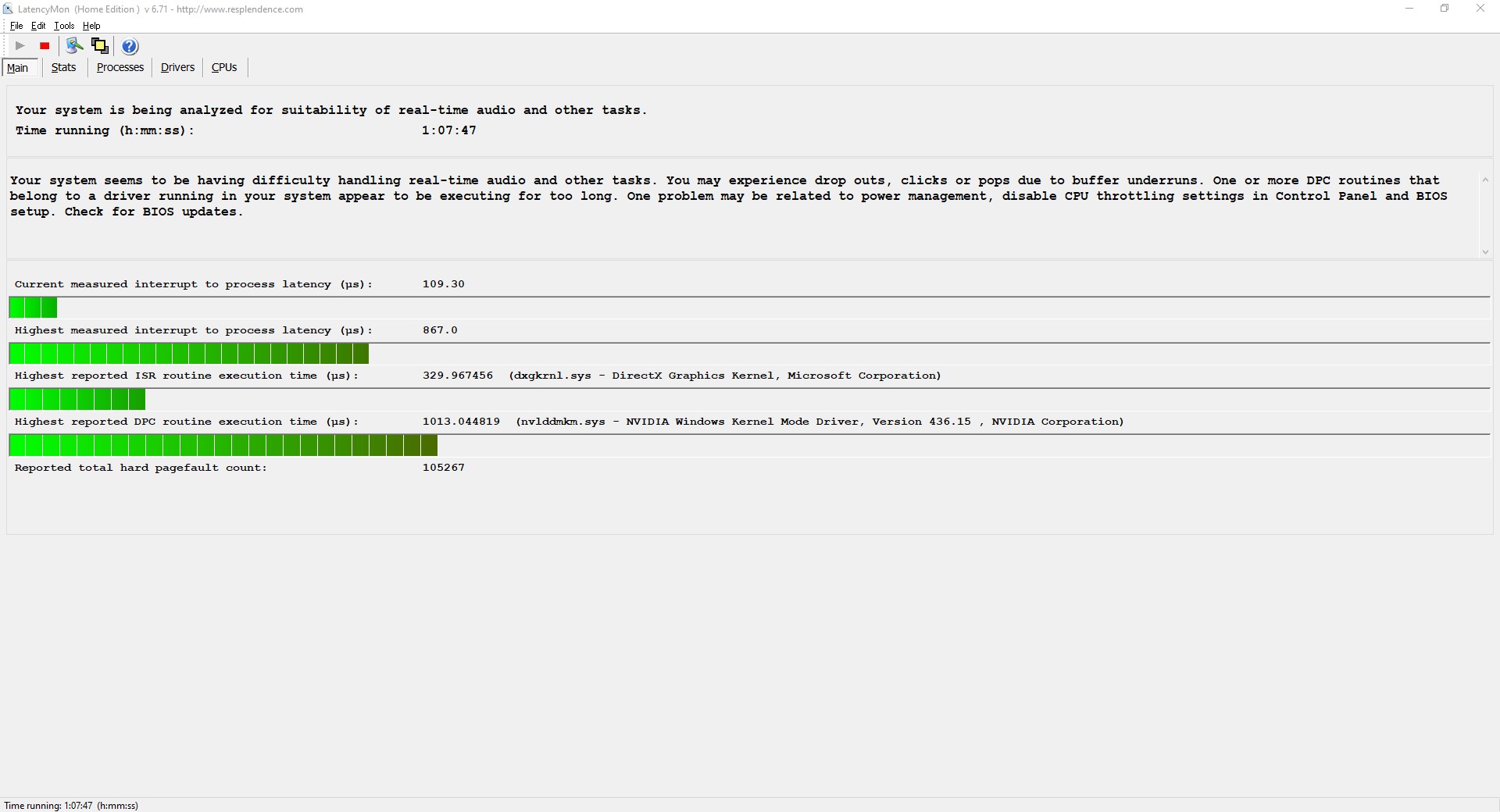Screen dimensions: 1500x812
Task: Stop monitoring with the red square icon
Action: 45,46
